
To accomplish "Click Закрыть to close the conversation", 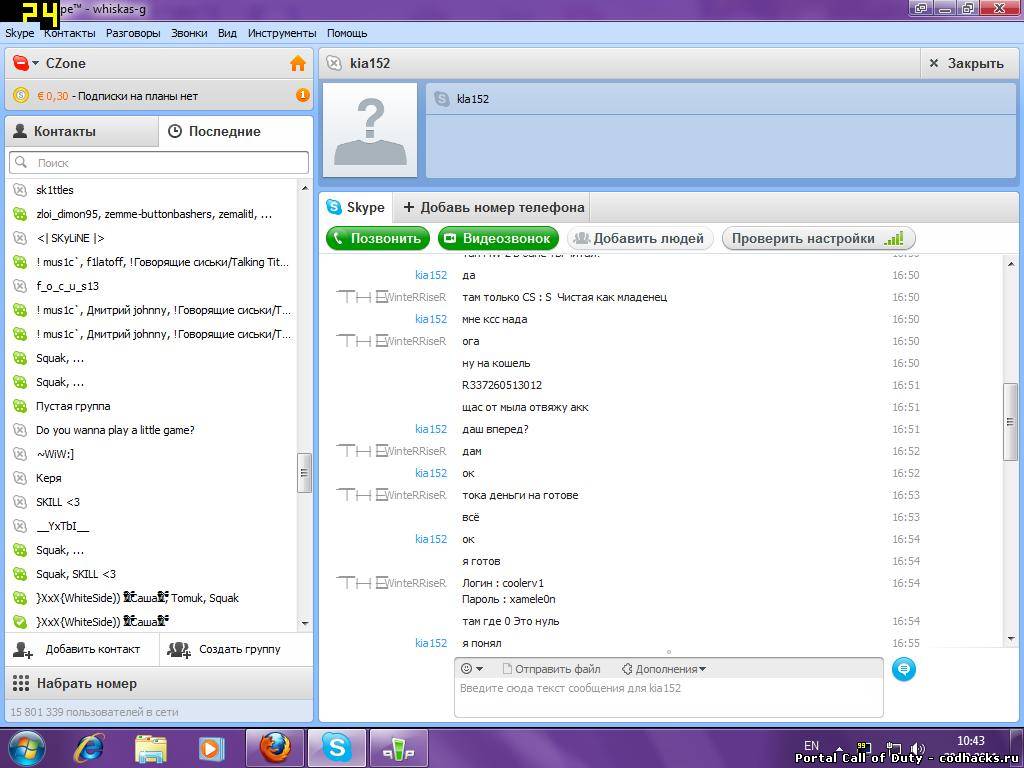I will [x=967, y=63].
